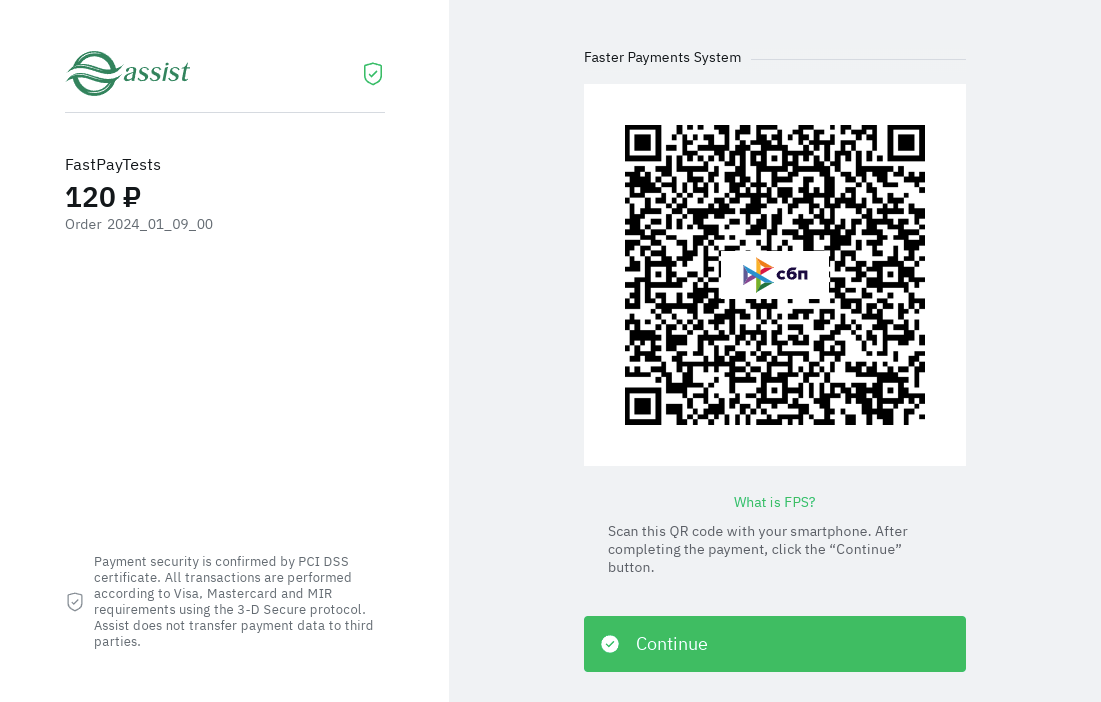Viewport: 1101px width, 702px height.
Task: Click the QR code's top-right finder square
Action: [x=905, y=144]
